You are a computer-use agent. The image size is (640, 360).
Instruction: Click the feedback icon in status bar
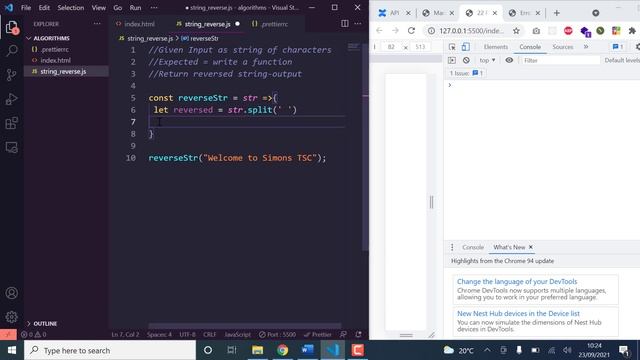[x=344, y=334]
